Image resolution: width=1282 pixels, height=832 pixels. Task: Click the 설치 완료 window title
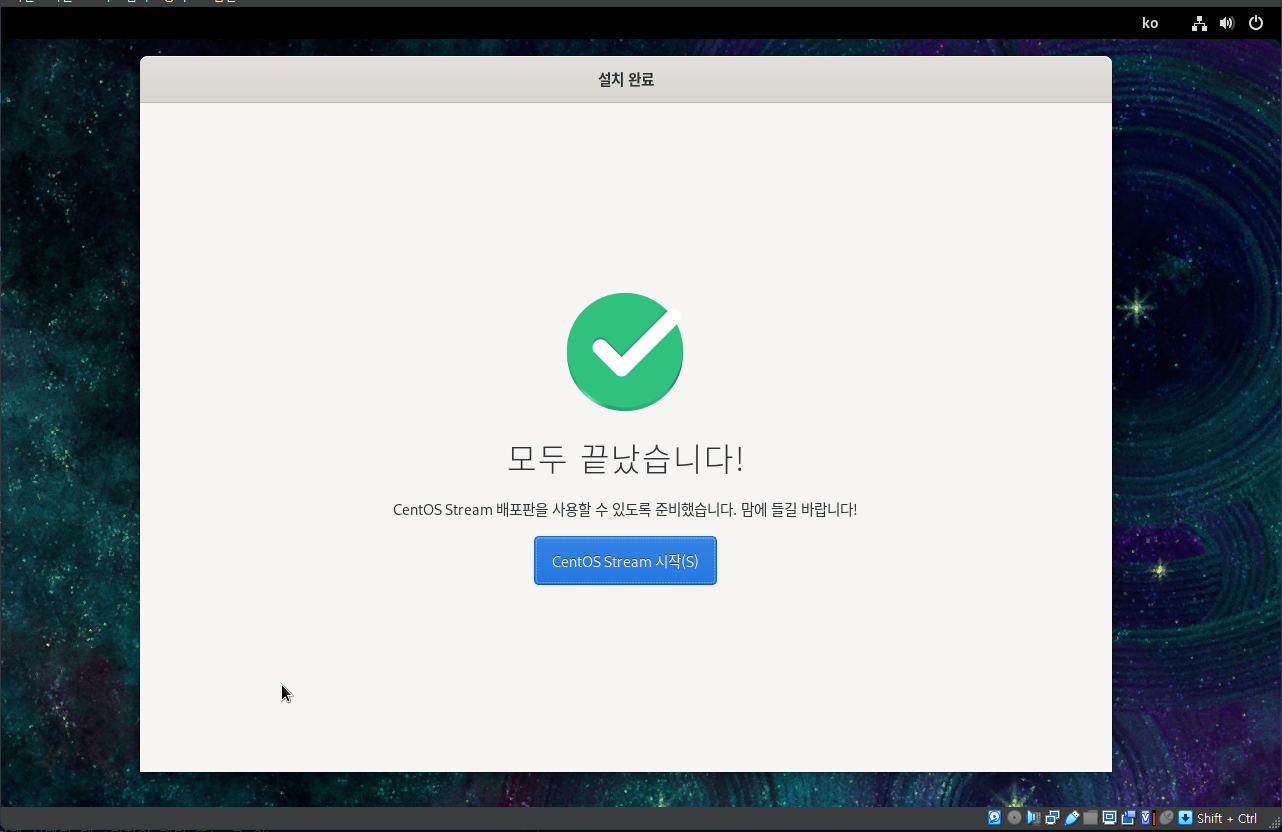point(626,80)
